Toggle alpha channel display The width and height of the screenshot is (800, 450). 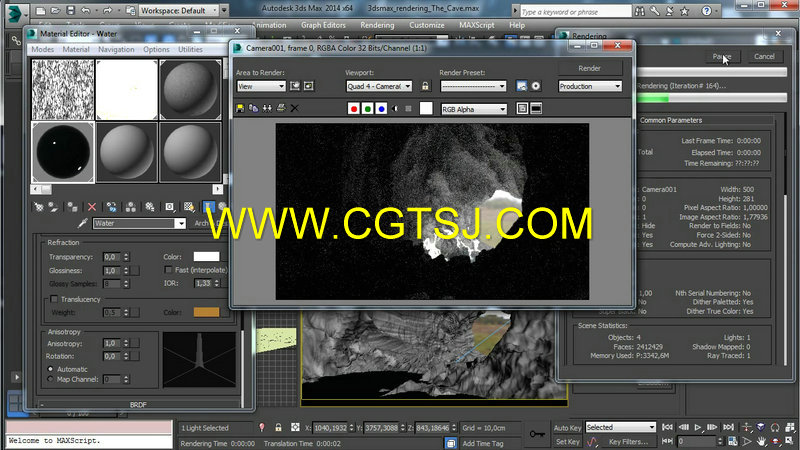(x=395, y=108)
